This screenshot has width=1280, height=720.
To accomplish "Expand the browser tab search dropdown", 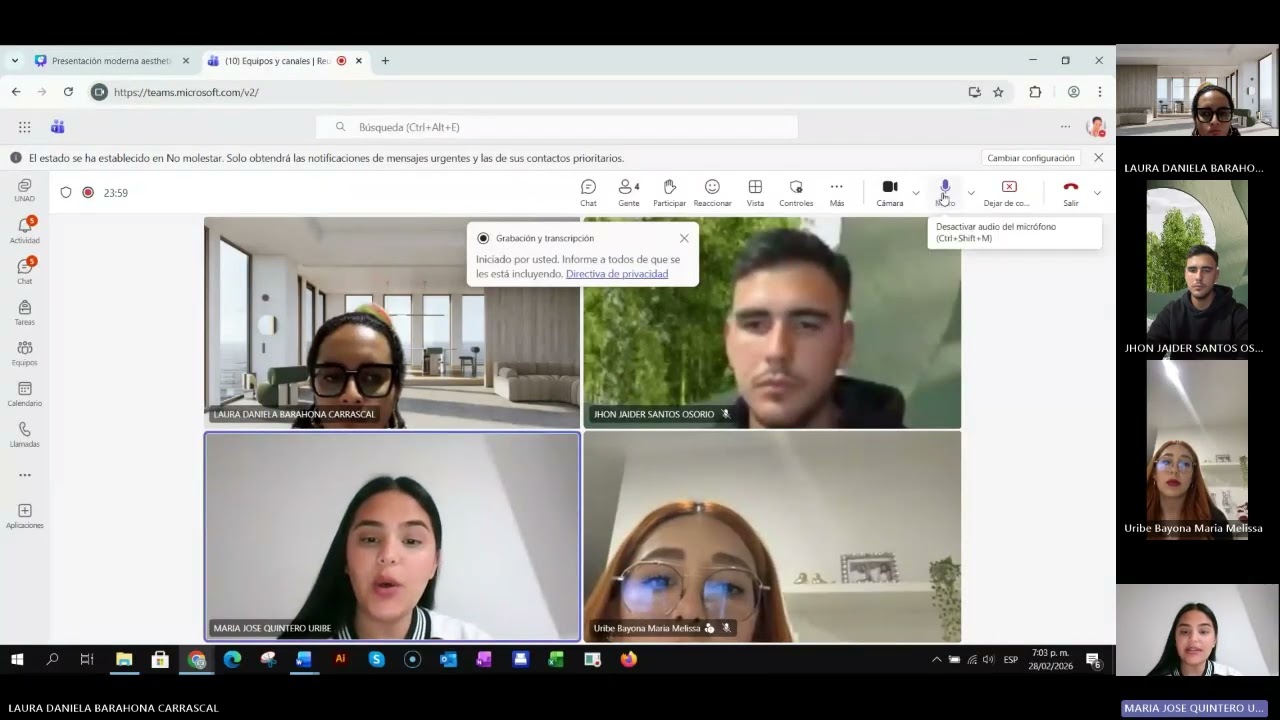I will tap(14, 61).
